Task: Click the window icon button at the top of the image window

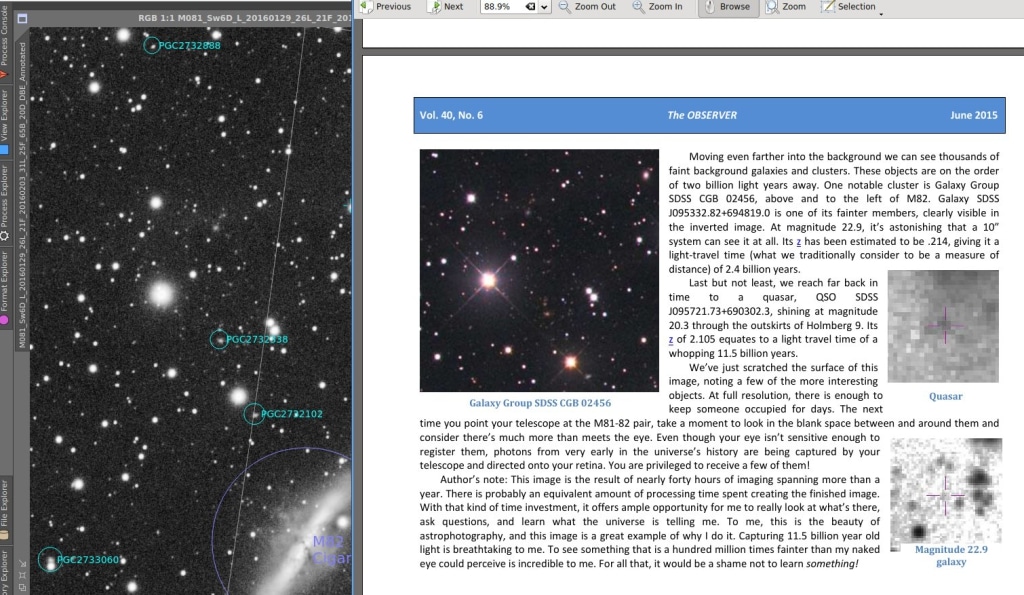Action: pos(22,18)
